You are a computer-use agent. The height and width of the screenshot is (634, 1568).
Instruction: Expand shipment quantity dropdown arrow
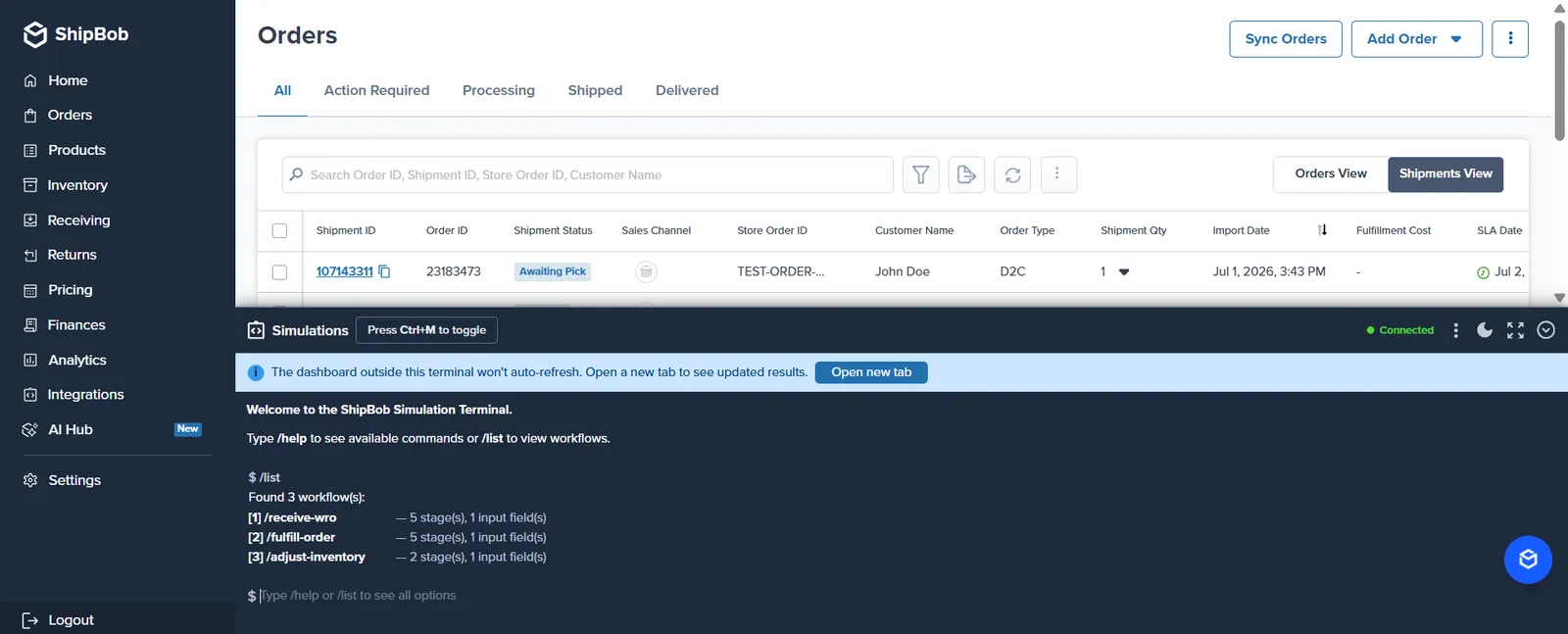click(x=1124, y=271)
